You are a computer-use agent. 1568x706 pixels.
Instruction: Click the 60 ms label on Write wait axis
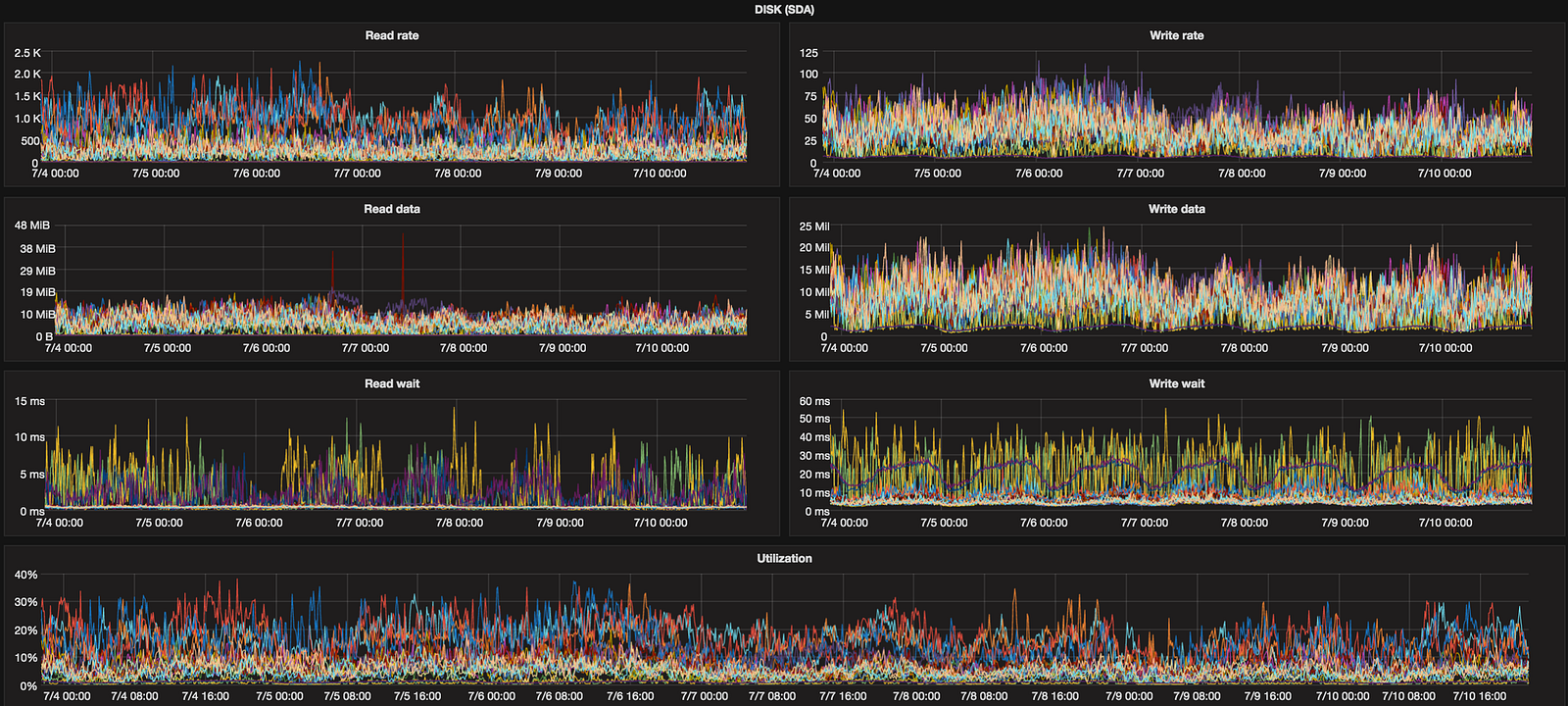point(814,401)
